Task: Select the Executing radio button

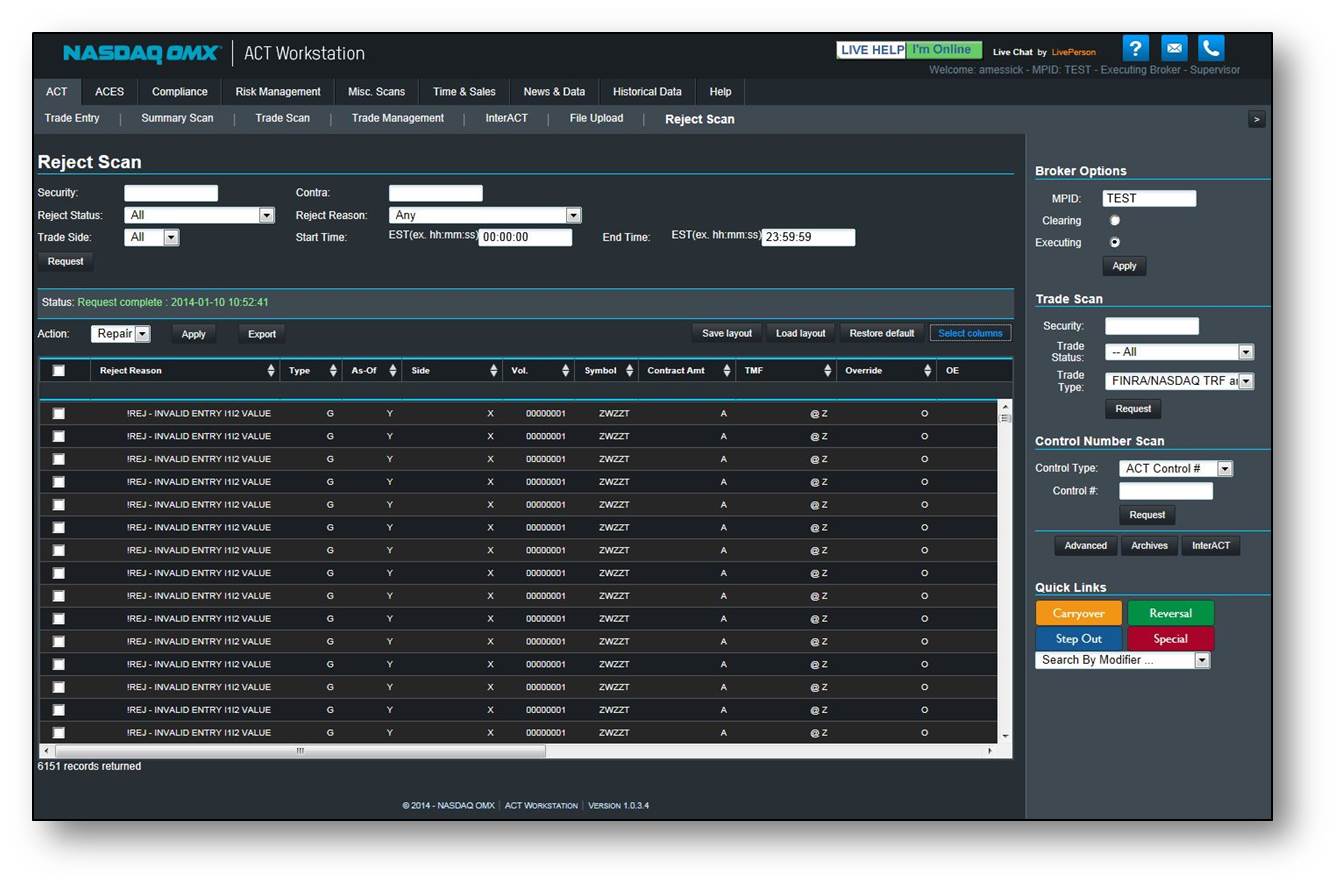Action: point(1115,243)
